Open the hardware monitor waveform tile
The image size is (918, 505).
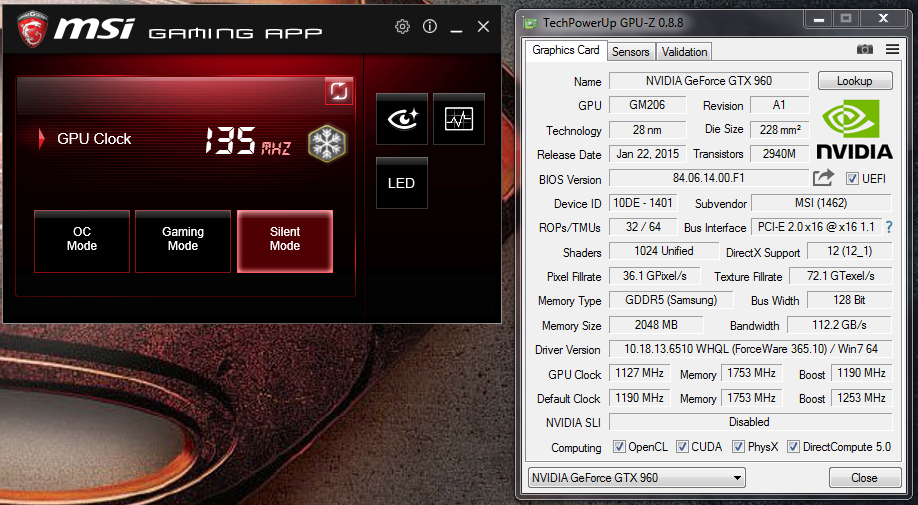click(459, 119)
